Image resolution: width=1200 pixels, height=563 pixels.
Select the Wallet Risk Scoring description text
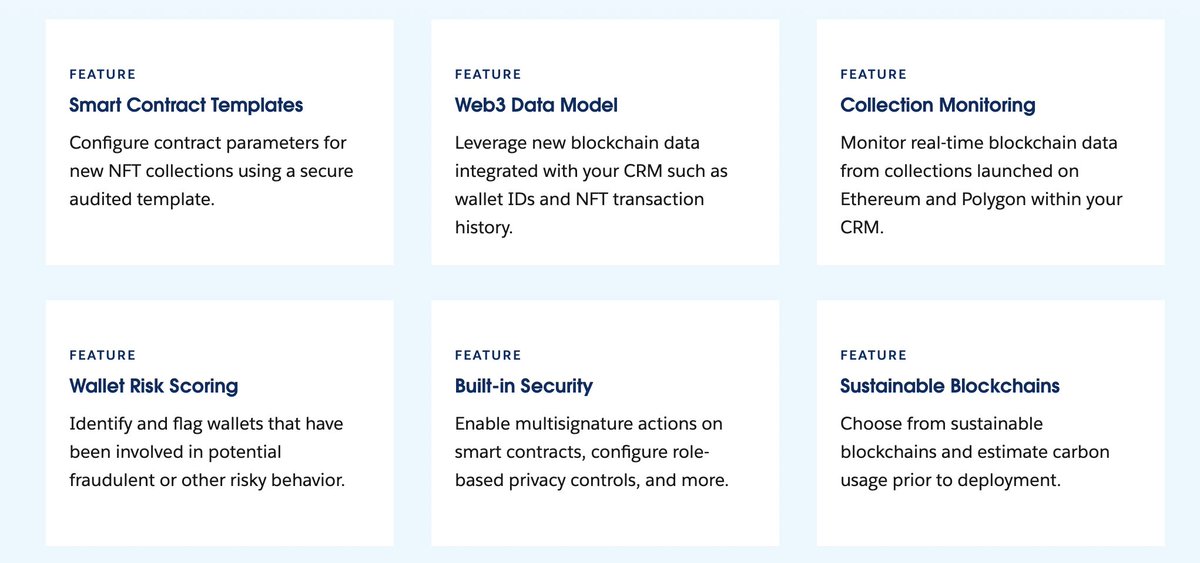point(207,452)
